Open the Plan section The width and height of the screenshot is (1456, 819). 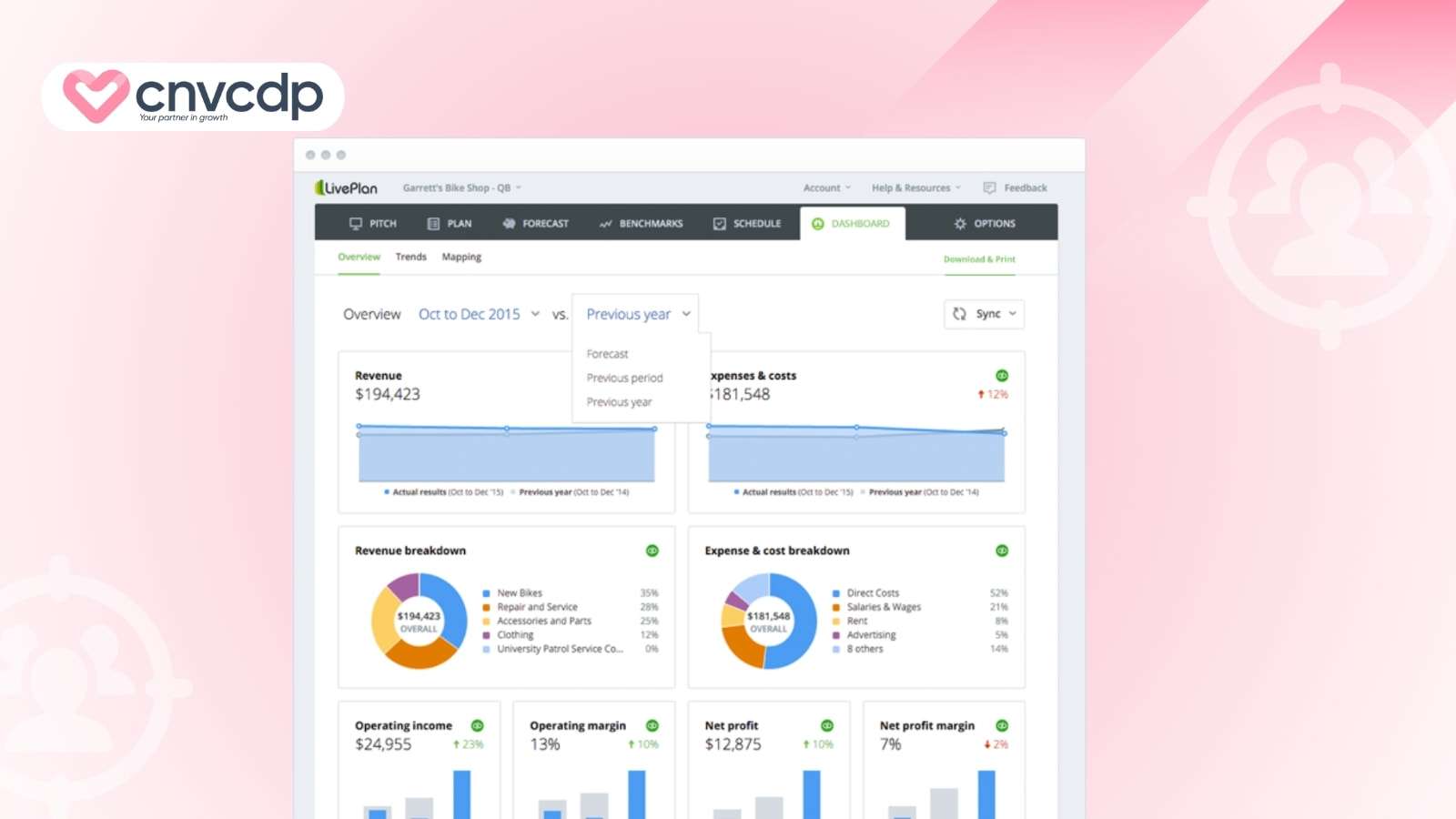(450, 223)
